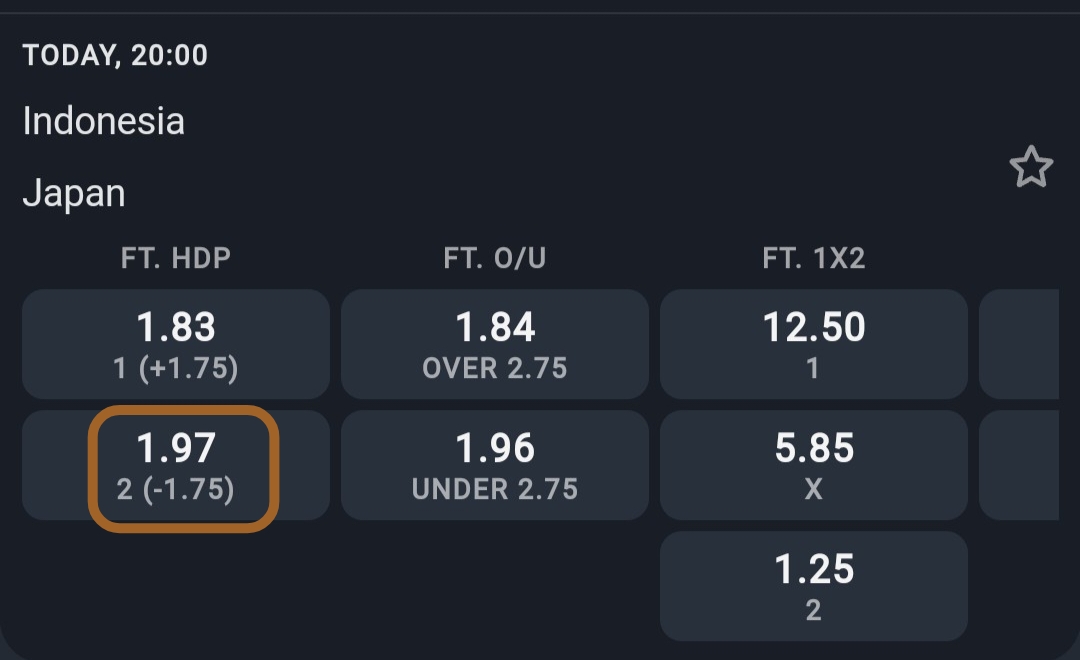Click the FT. O/U column header

(x=495, y=259)
